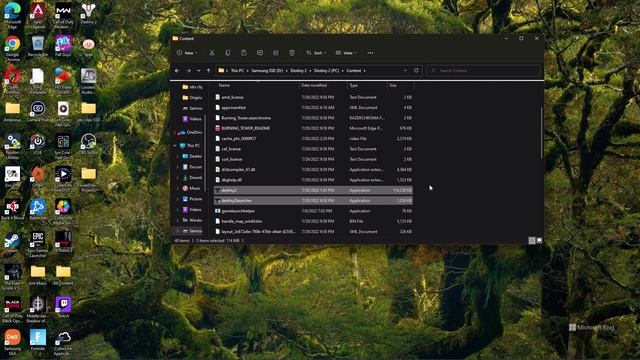This screenshot has height=360, width=640.
Task: Select the gamelaunchhelper application
Action: pyautogui.click(x=313, y=211)
